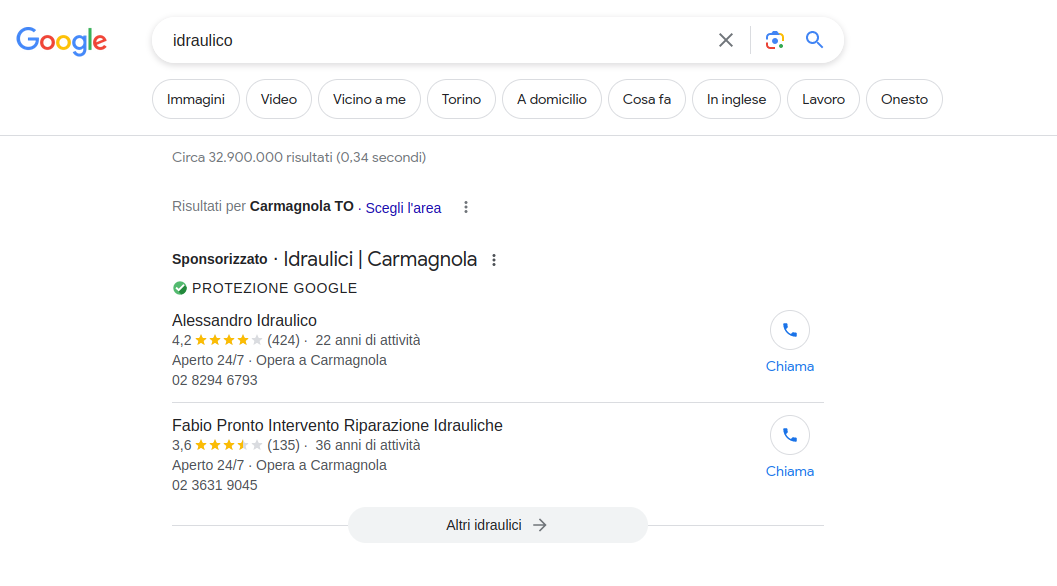This screenshot has width=1057, height=586.
Task: Select the Video filter chip
Action: coord(278,99)
